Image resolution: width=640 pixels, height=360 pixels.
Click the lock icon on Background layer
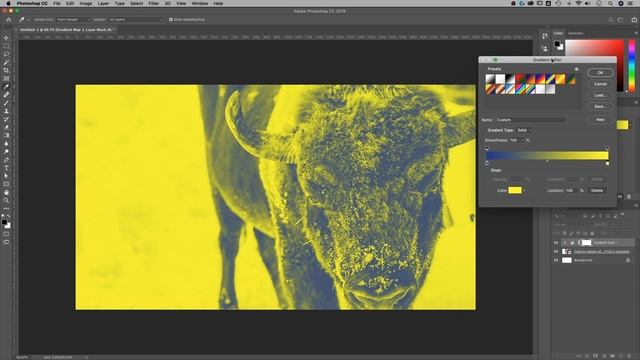click(628, 260)
